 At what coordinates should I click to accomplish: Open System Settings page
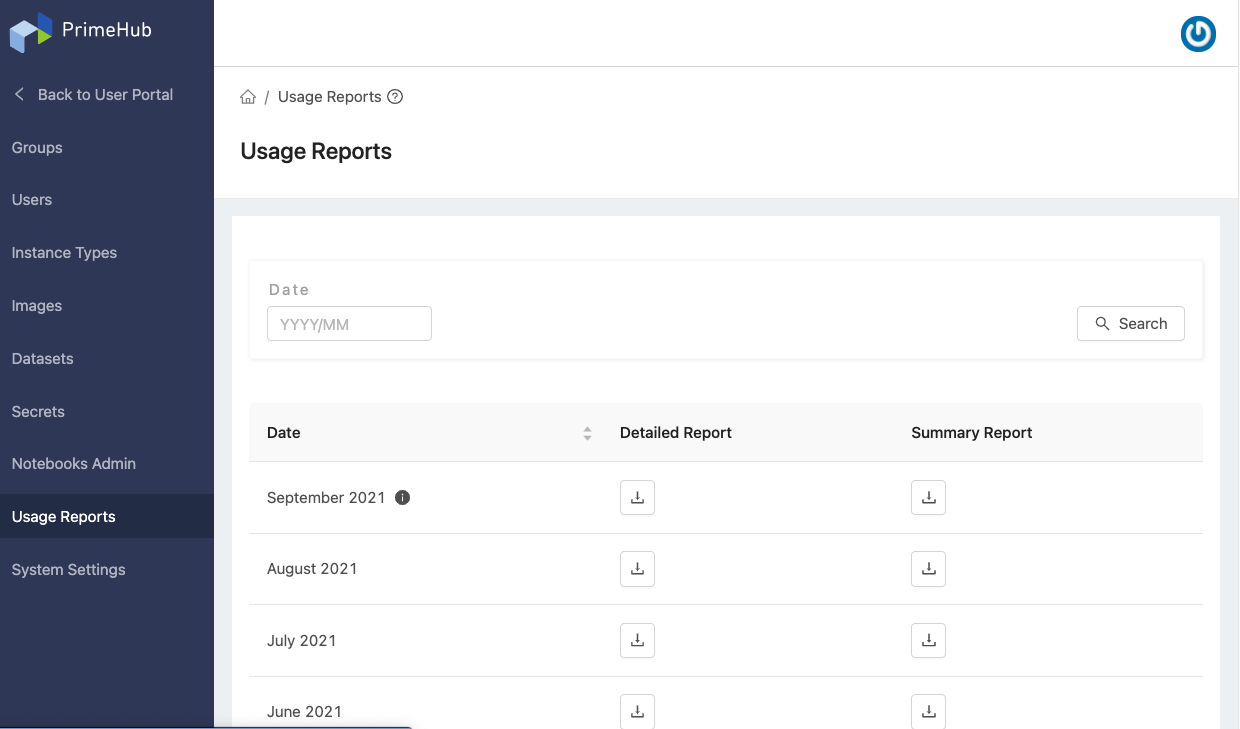coord(68,570)
